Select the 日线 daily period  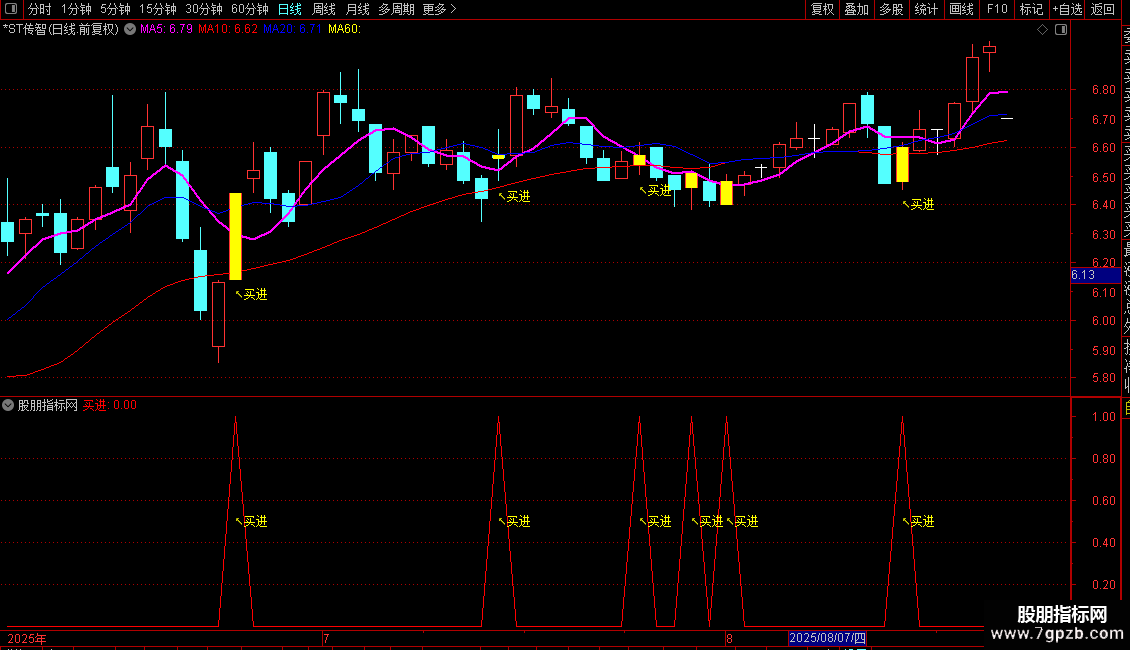(x=290, y=9)
